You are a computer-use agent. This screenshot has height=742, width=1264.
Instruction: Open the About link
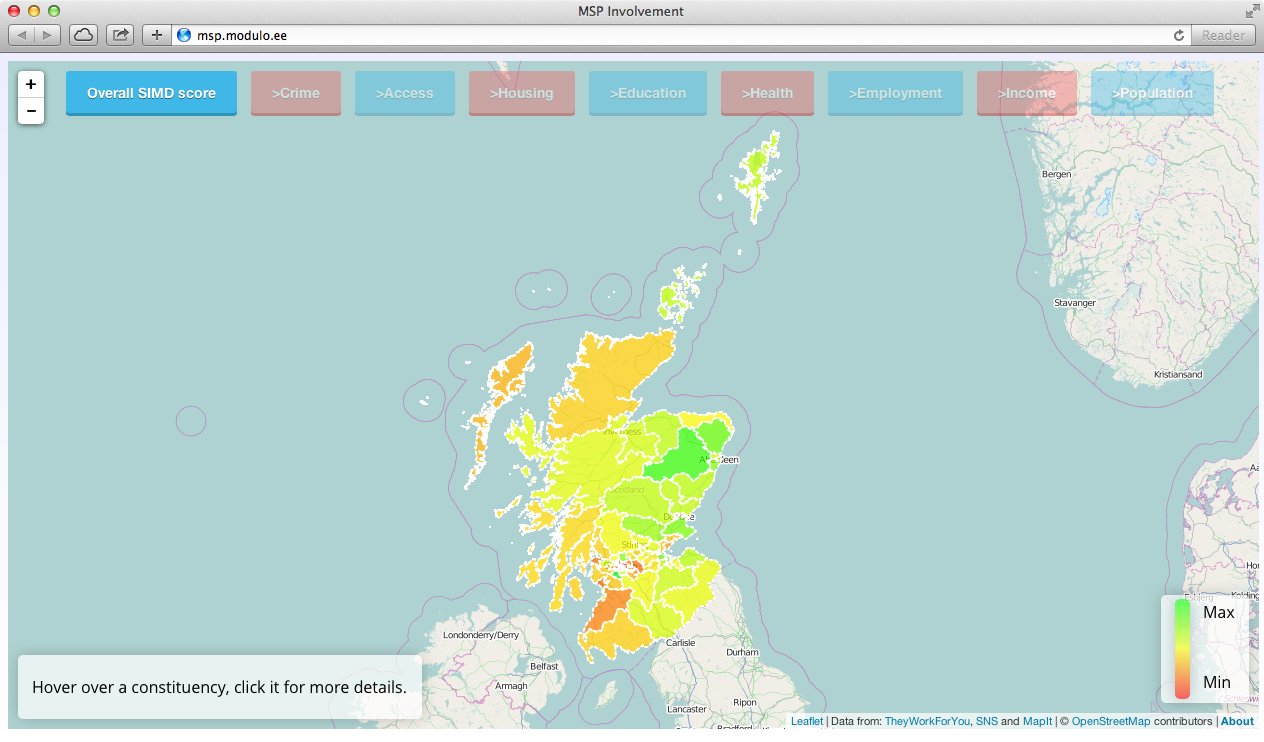click(x=1237, y=721)
